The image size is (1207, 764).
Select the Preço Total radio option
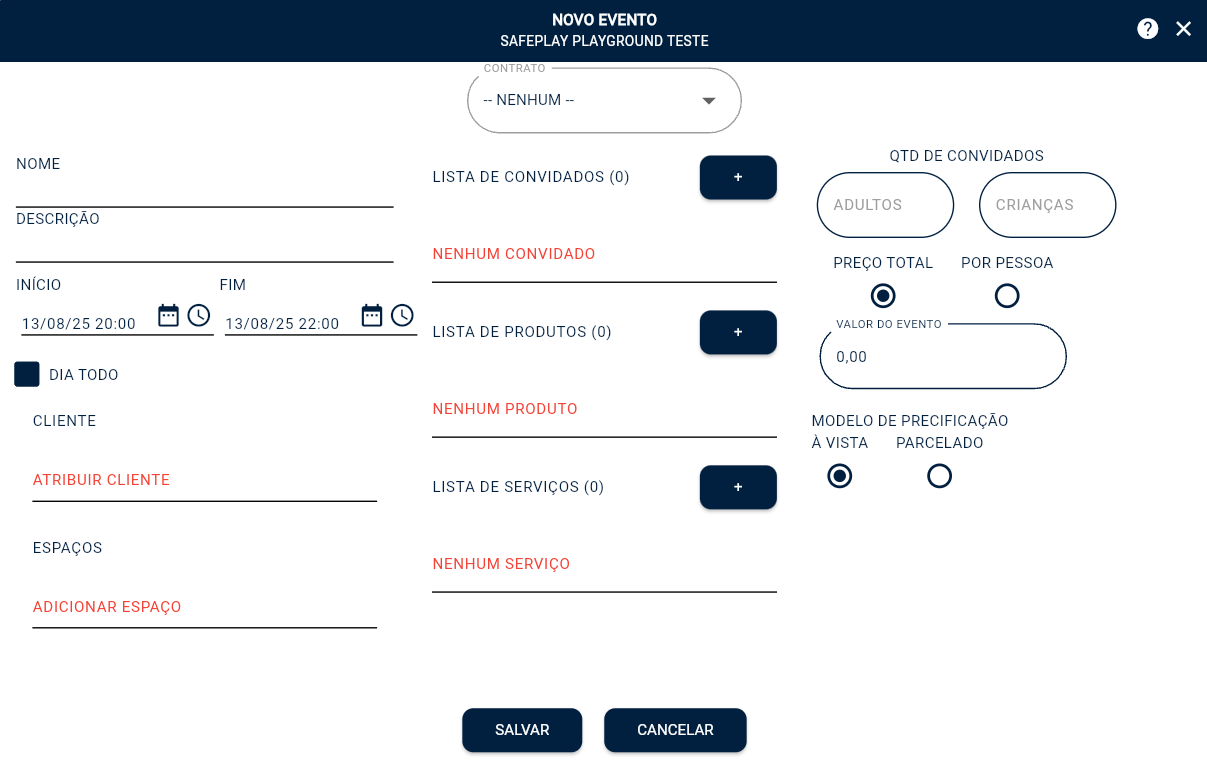tap(883, 296)
